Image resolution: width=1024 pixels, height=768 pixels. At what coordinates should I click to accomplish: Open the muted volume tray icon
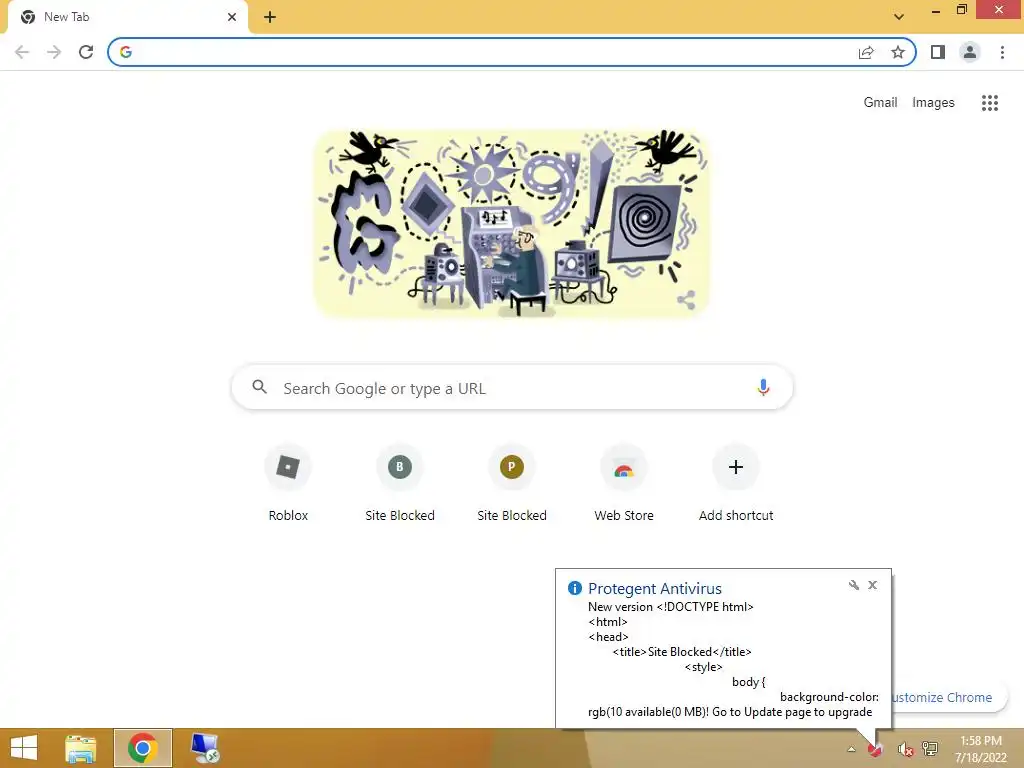pyautogui.click(x=904, y=749)
